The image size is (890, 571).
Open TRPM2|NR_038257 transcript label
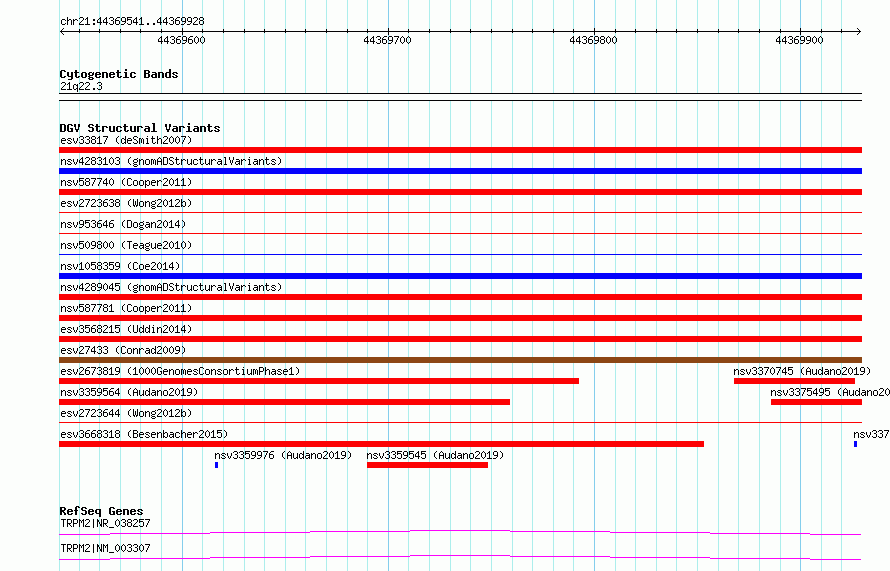[105, 523]
